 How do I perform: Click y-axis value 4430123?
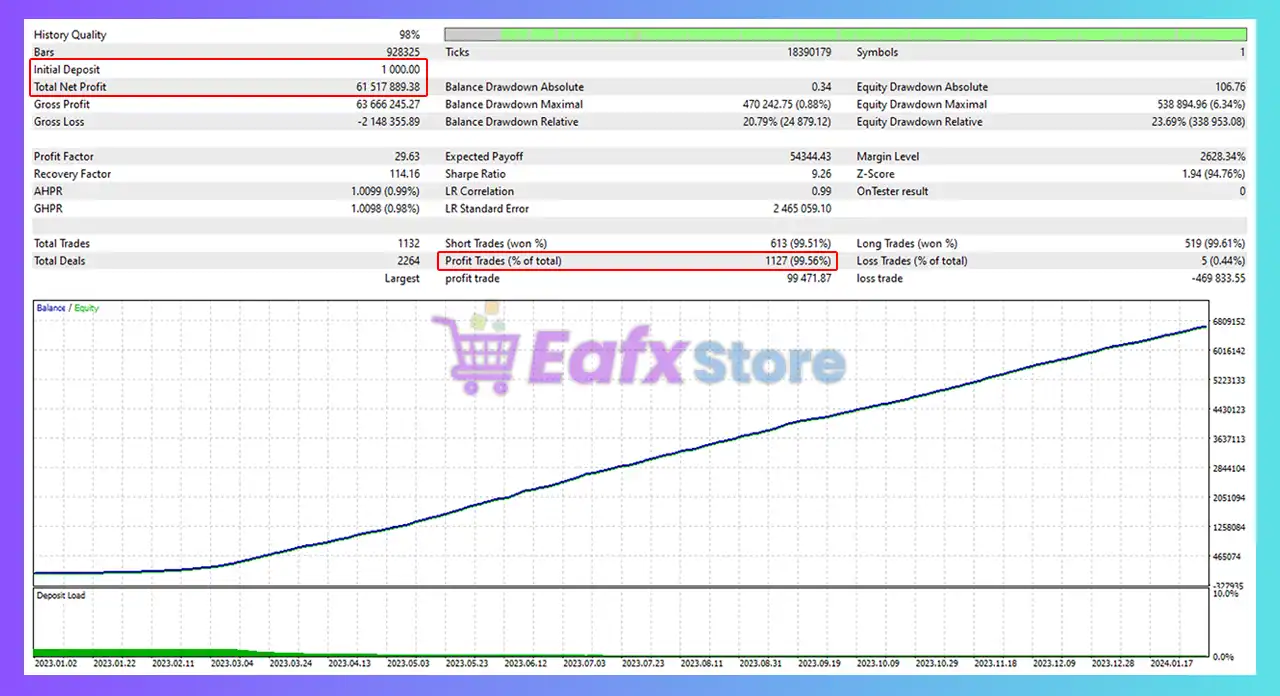coord(1228,409)
